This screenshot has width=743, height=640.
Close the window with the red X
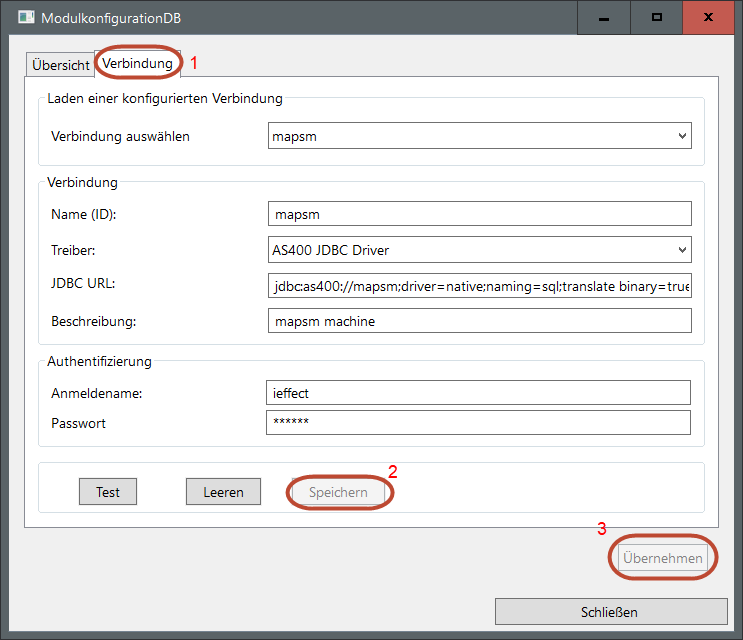[x=709, y=18]
